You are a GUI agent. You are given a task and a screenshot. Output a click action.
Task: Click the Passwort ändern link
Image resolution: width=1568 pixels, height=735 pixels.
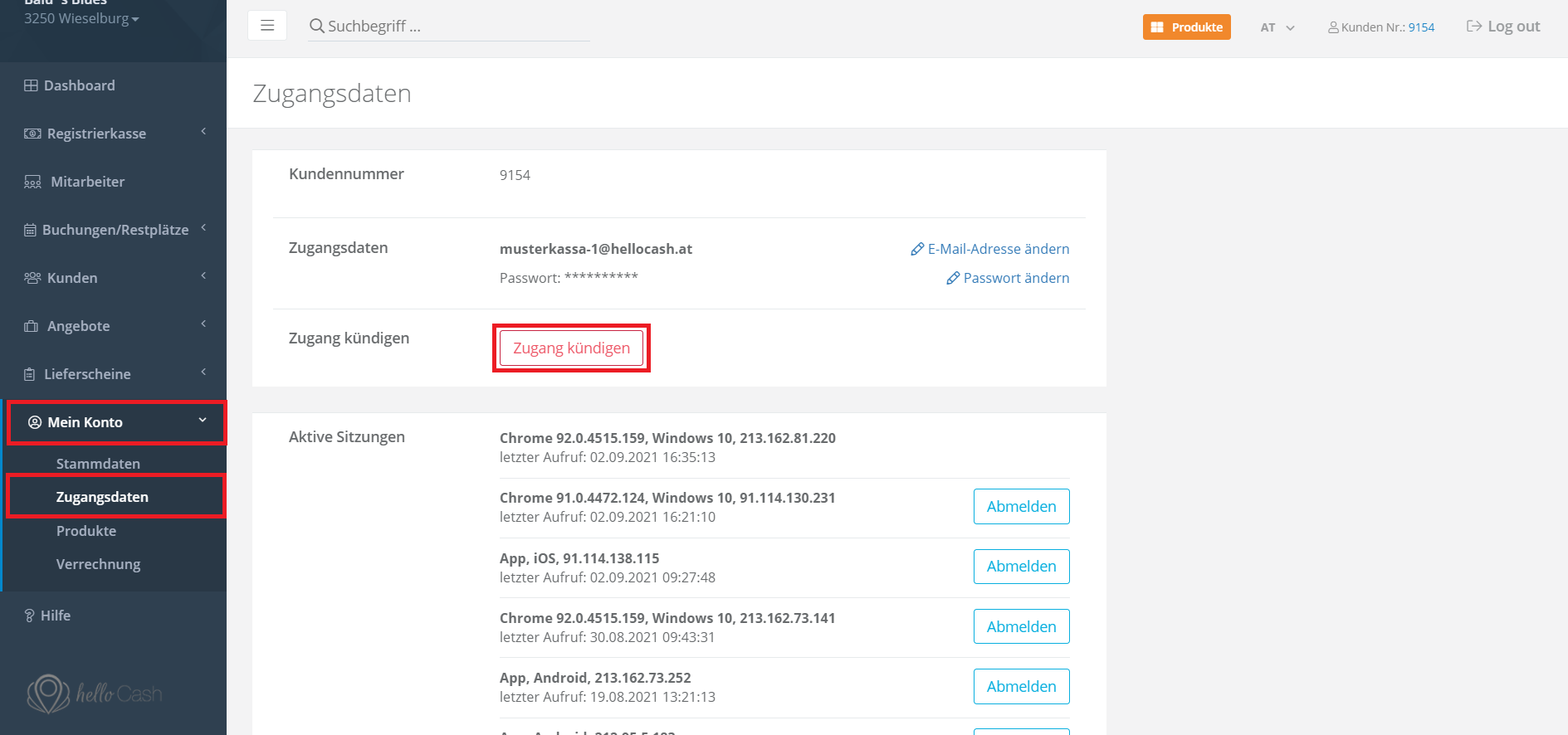pyautogui.click(x=1016, y=278)
